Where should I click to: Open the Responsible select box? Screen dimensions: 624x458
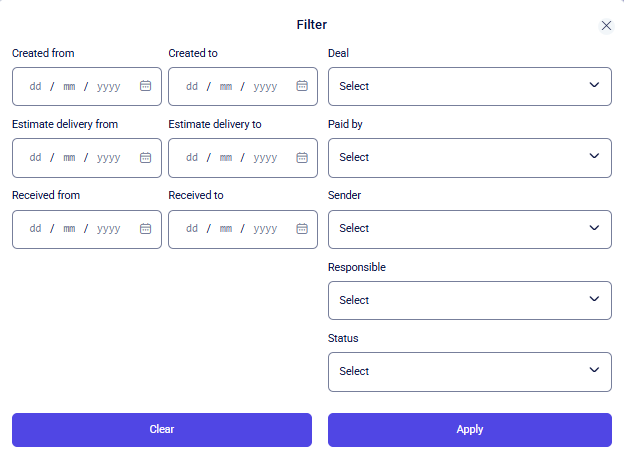click(469, 300)
